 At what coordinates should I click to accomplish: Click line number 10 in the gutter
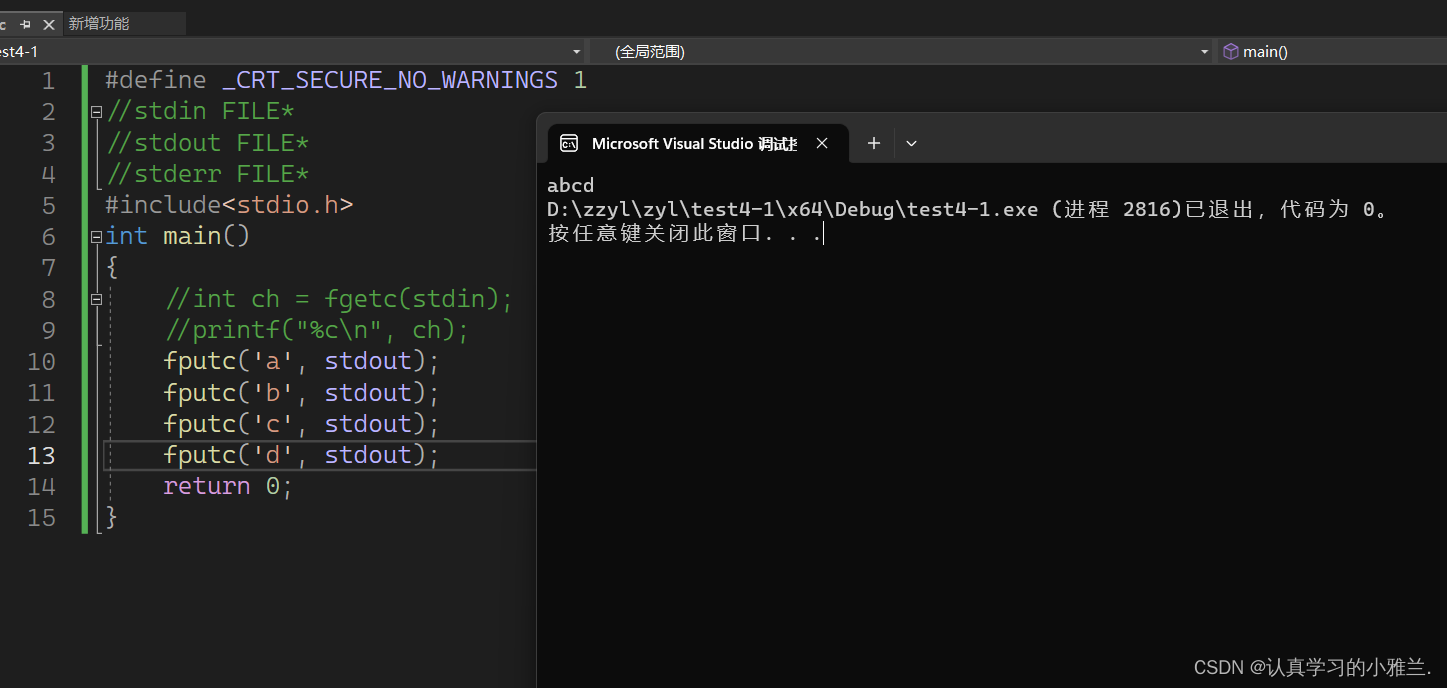(41, 361)
